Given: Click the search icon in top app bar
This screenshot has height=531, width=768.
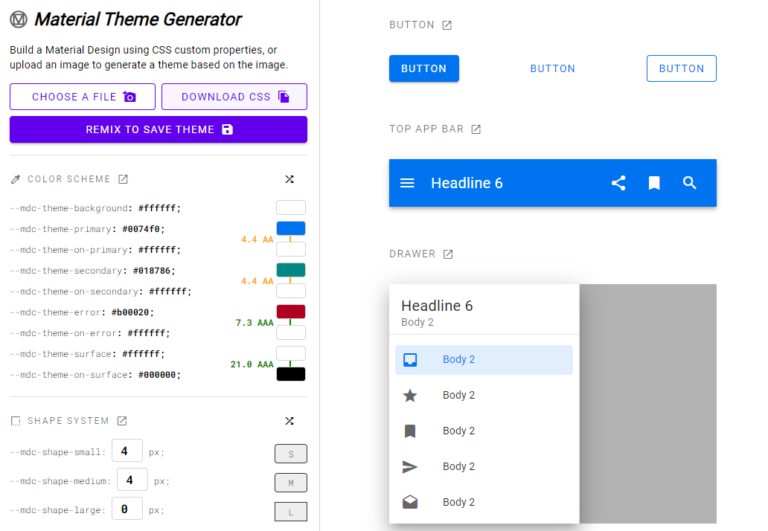Looking at the screenshot, I should tap(690, 183).
